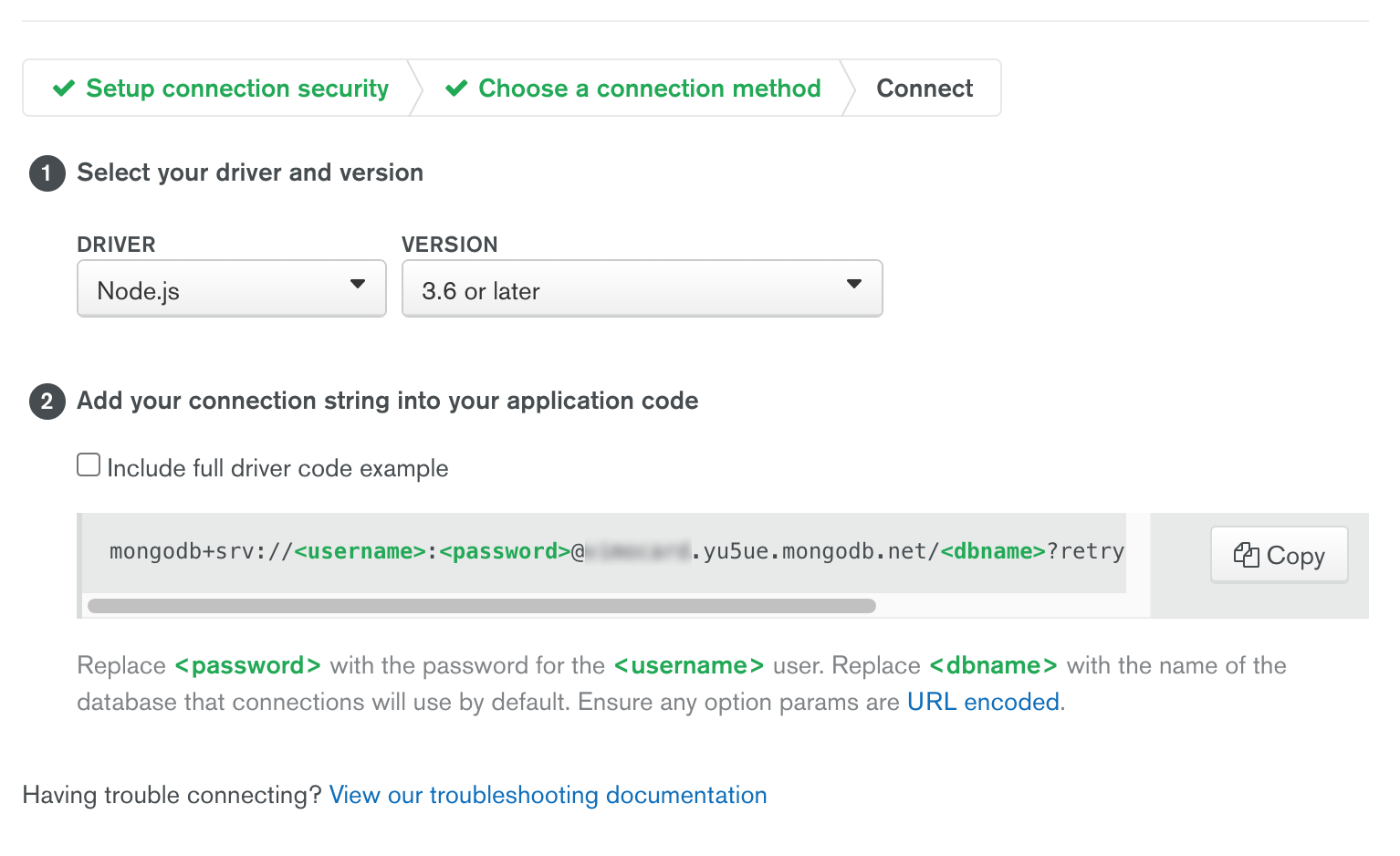Select the Connect step tab
The image size is (1400, 856).
point(924,89)
